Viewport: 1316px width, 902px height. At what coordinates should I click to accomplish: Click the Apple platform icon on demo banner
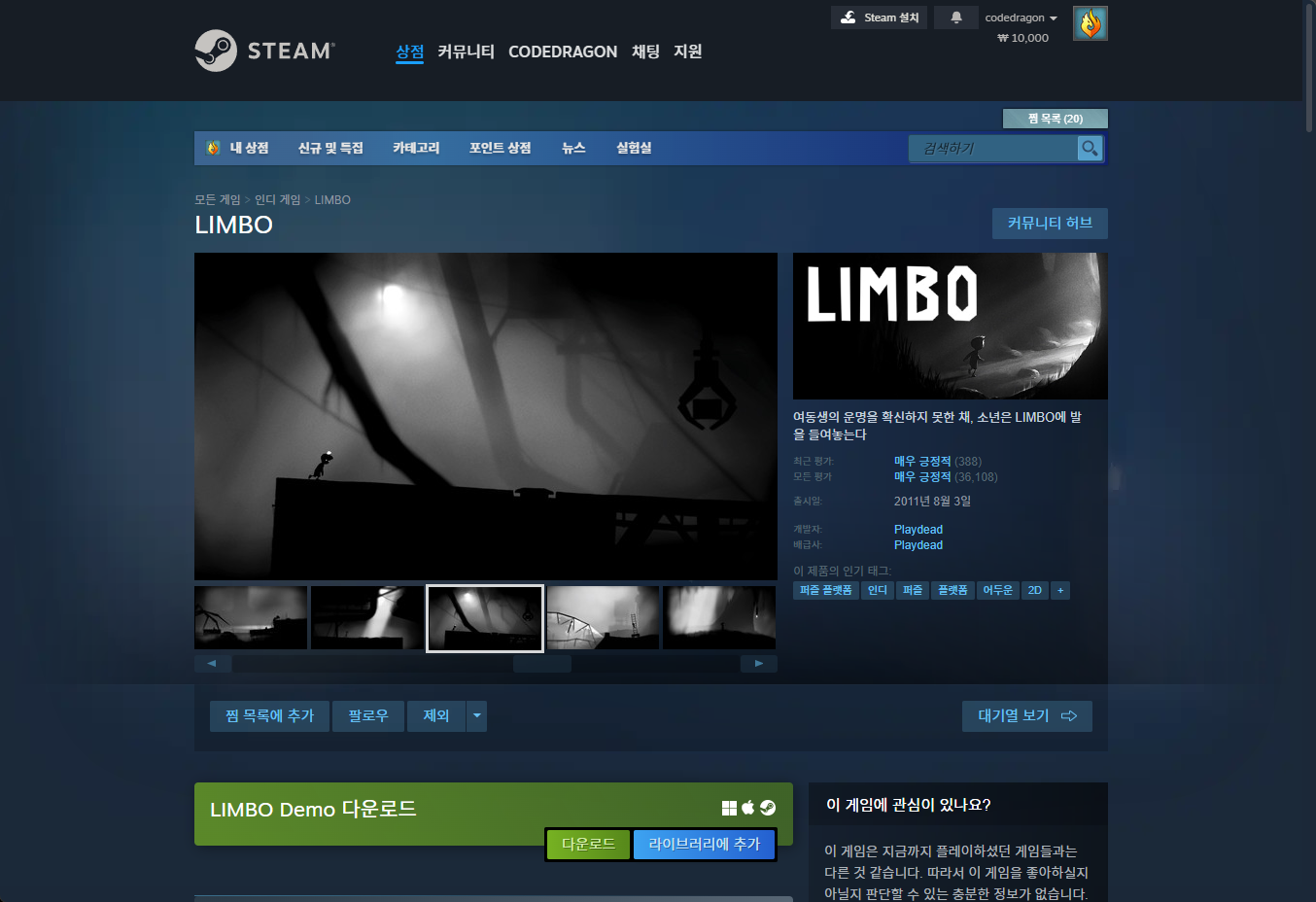click(x=748, y=808)
